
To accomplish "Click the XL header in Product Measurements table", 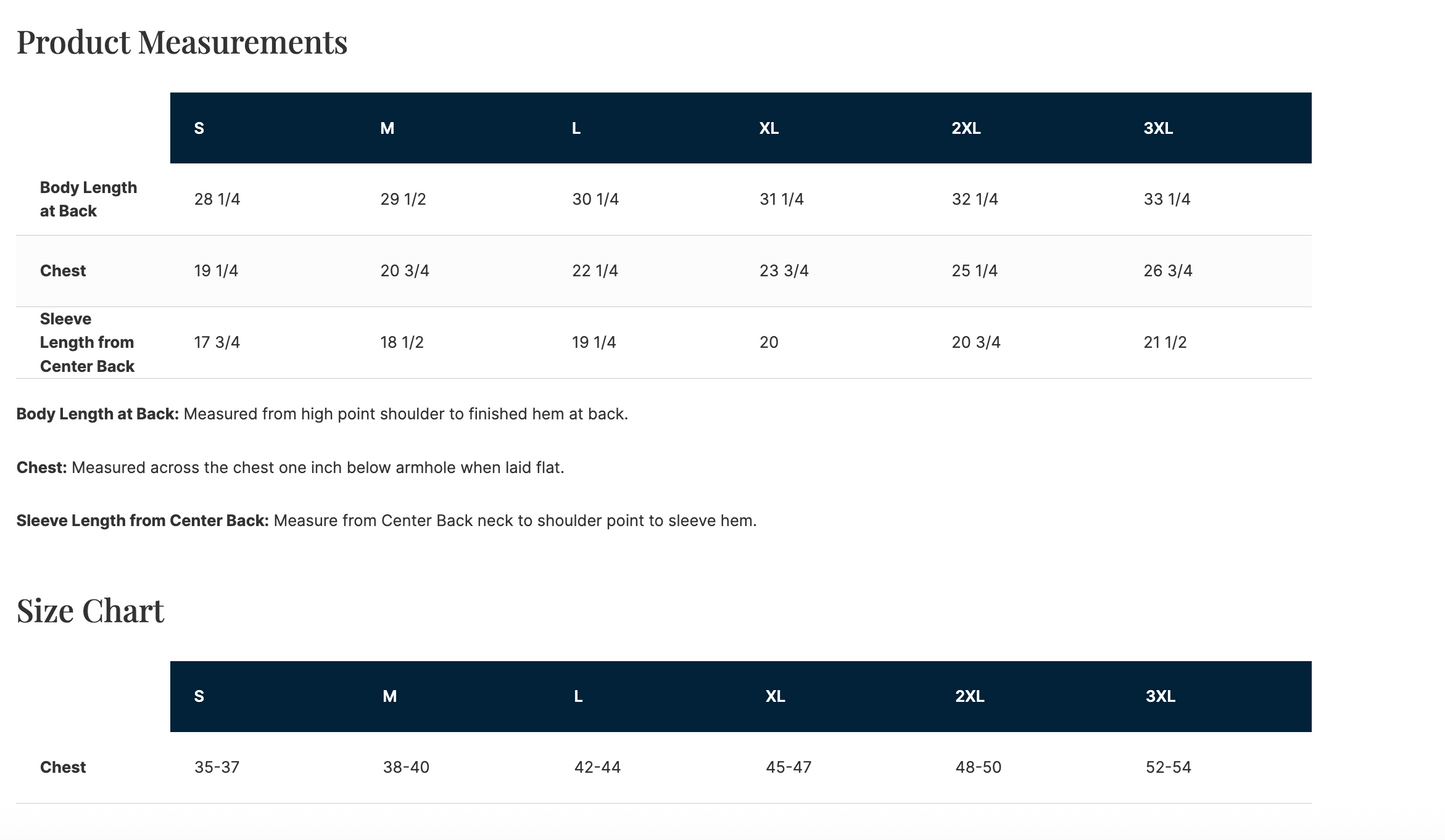I will pyautogui.click(x=769, y=128).
